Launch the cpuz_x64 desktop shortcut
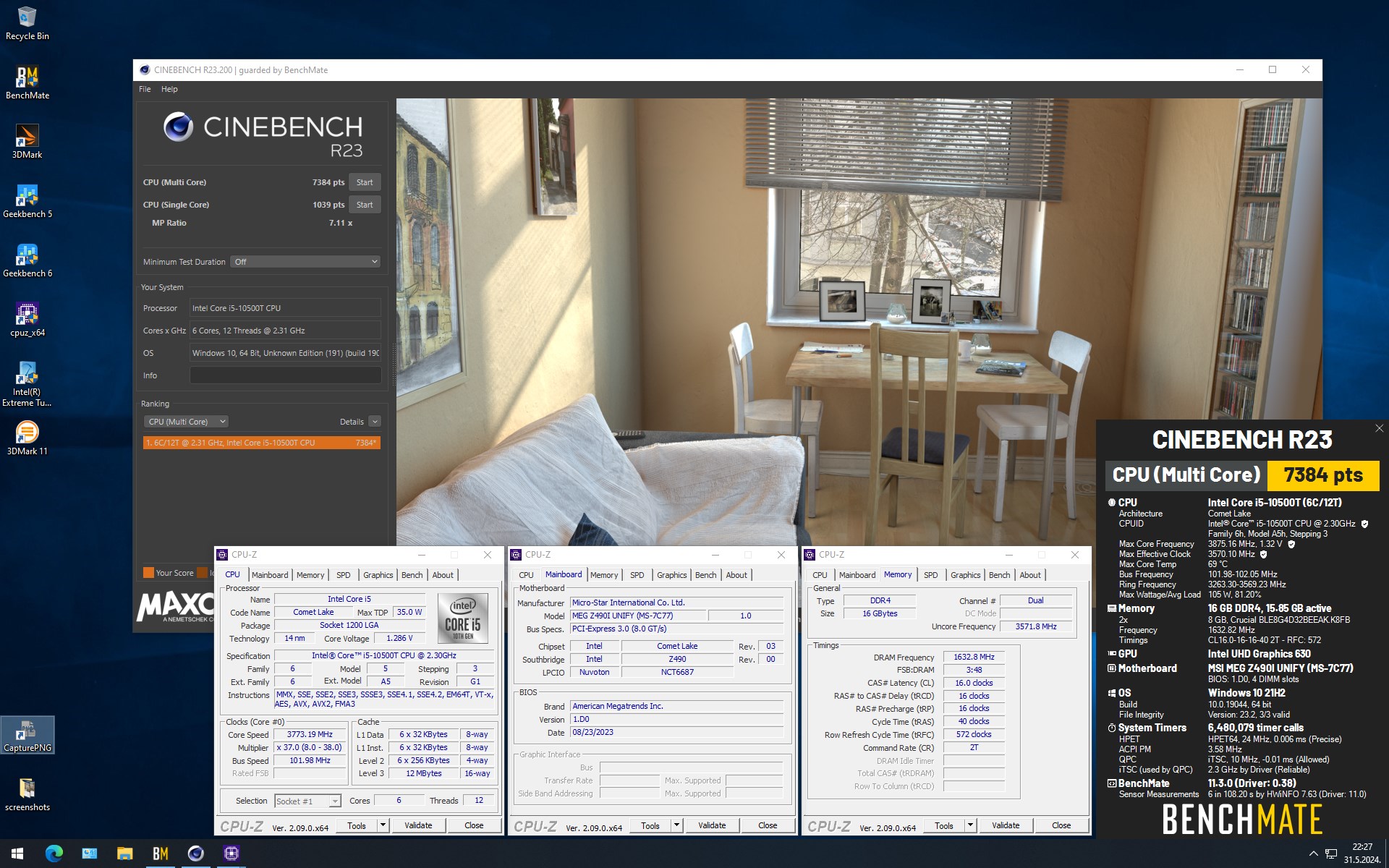Screen dimensions: 1389x868 tap(27, 320)
